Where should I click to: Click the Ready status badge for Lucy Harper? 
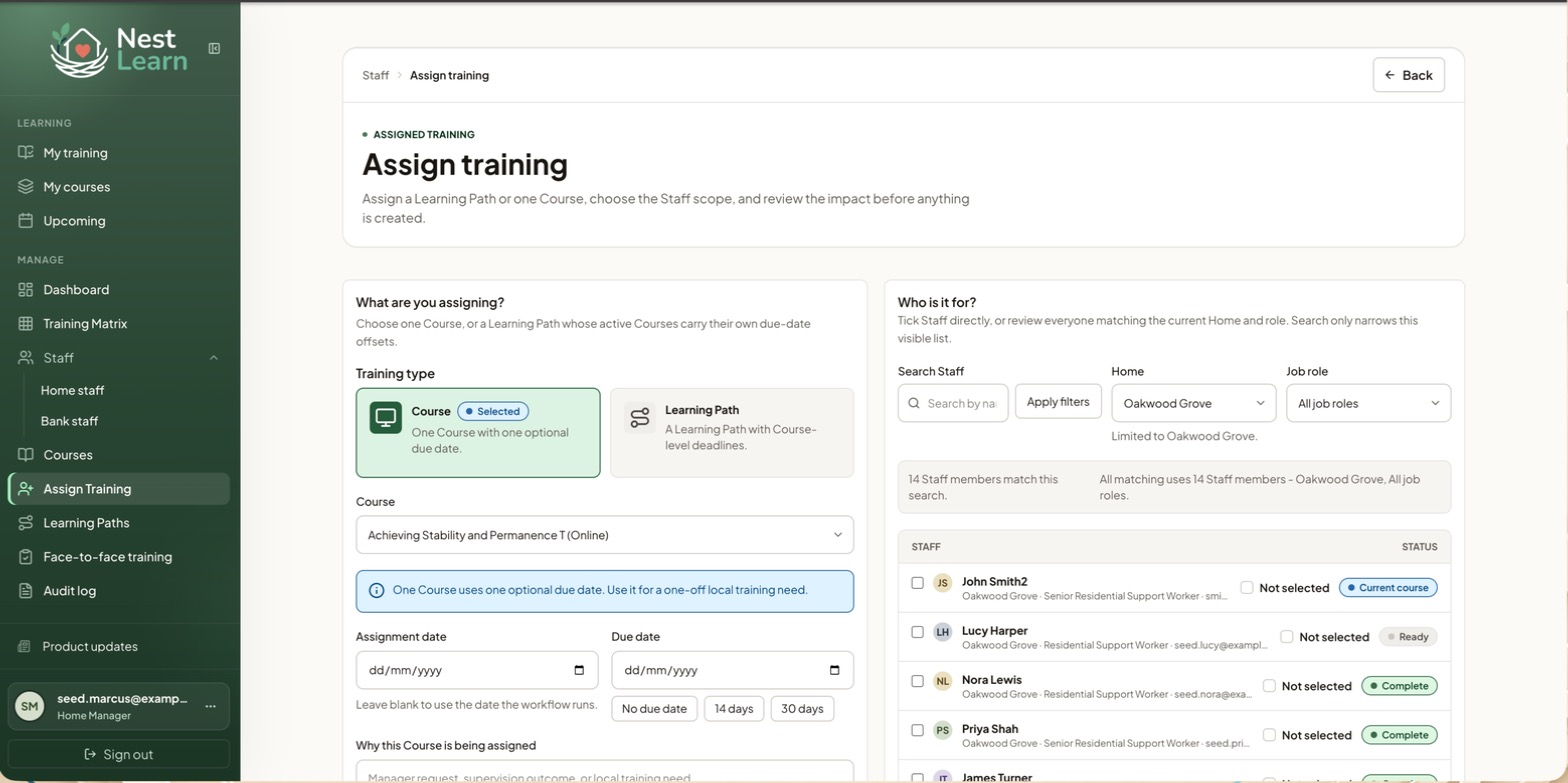tap(1408, 637)
